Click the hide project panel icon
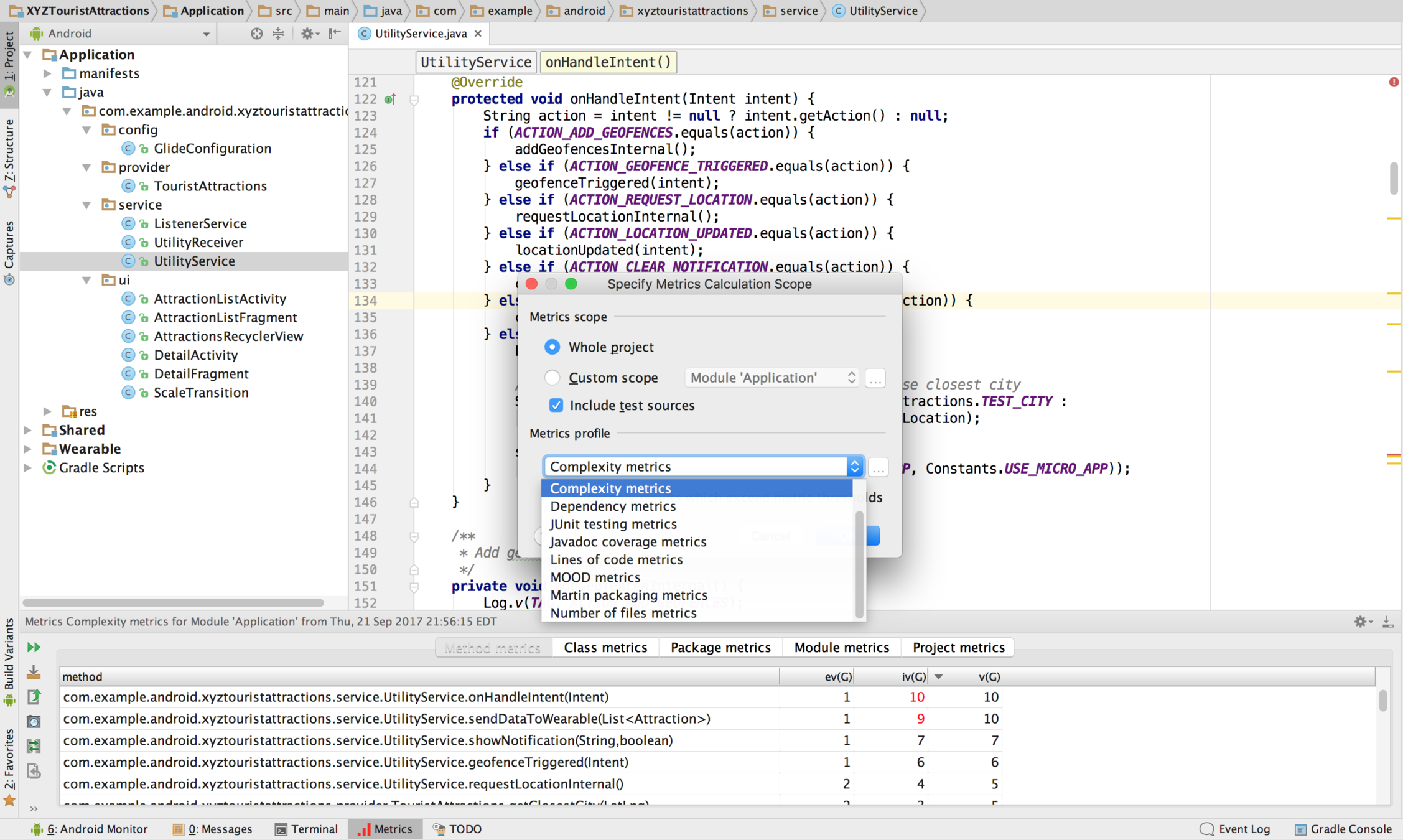This screenshot has width=1403, height=840. click(335, 34)
